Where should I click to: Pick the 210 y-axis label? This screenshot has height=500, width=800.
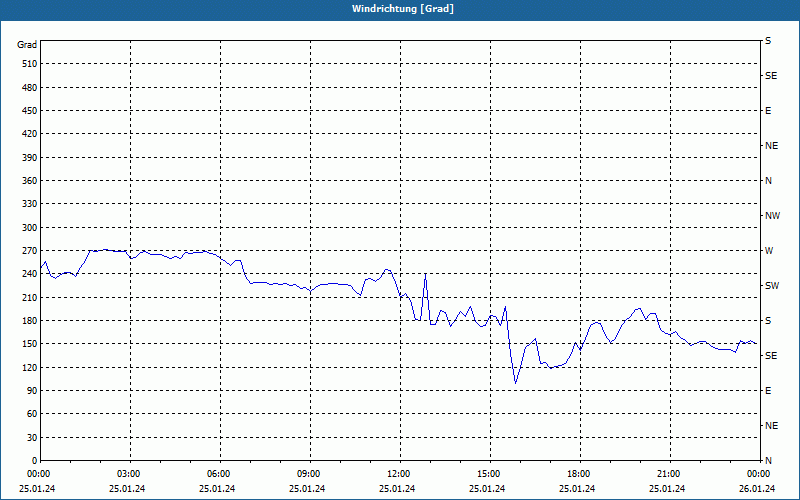tap(30, 297)
